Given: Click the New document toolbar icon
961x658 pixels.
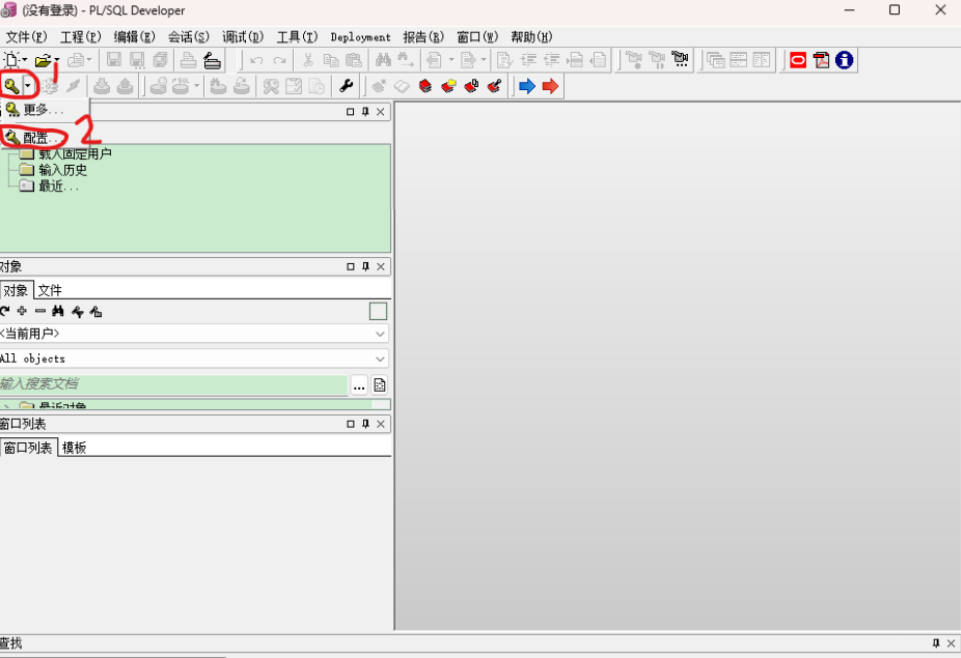Looking at the screenshot, I should 12,60.
